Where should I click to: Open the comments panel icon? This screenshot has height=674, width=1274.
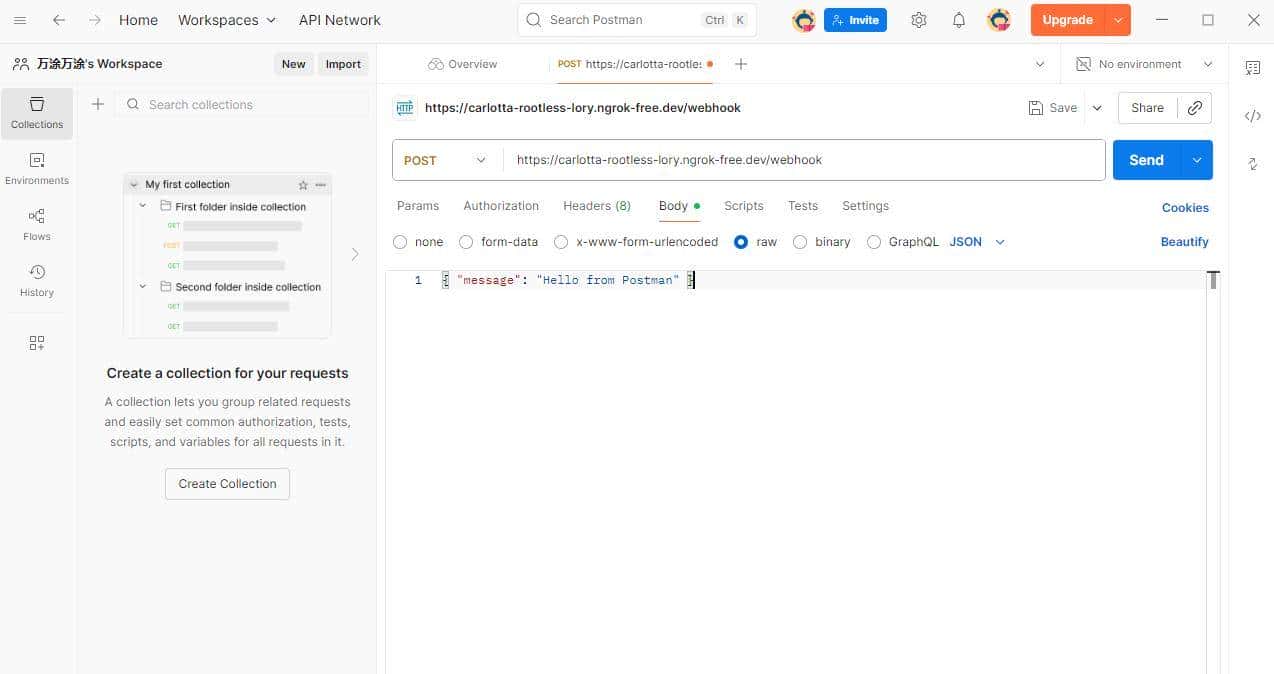1253,68
